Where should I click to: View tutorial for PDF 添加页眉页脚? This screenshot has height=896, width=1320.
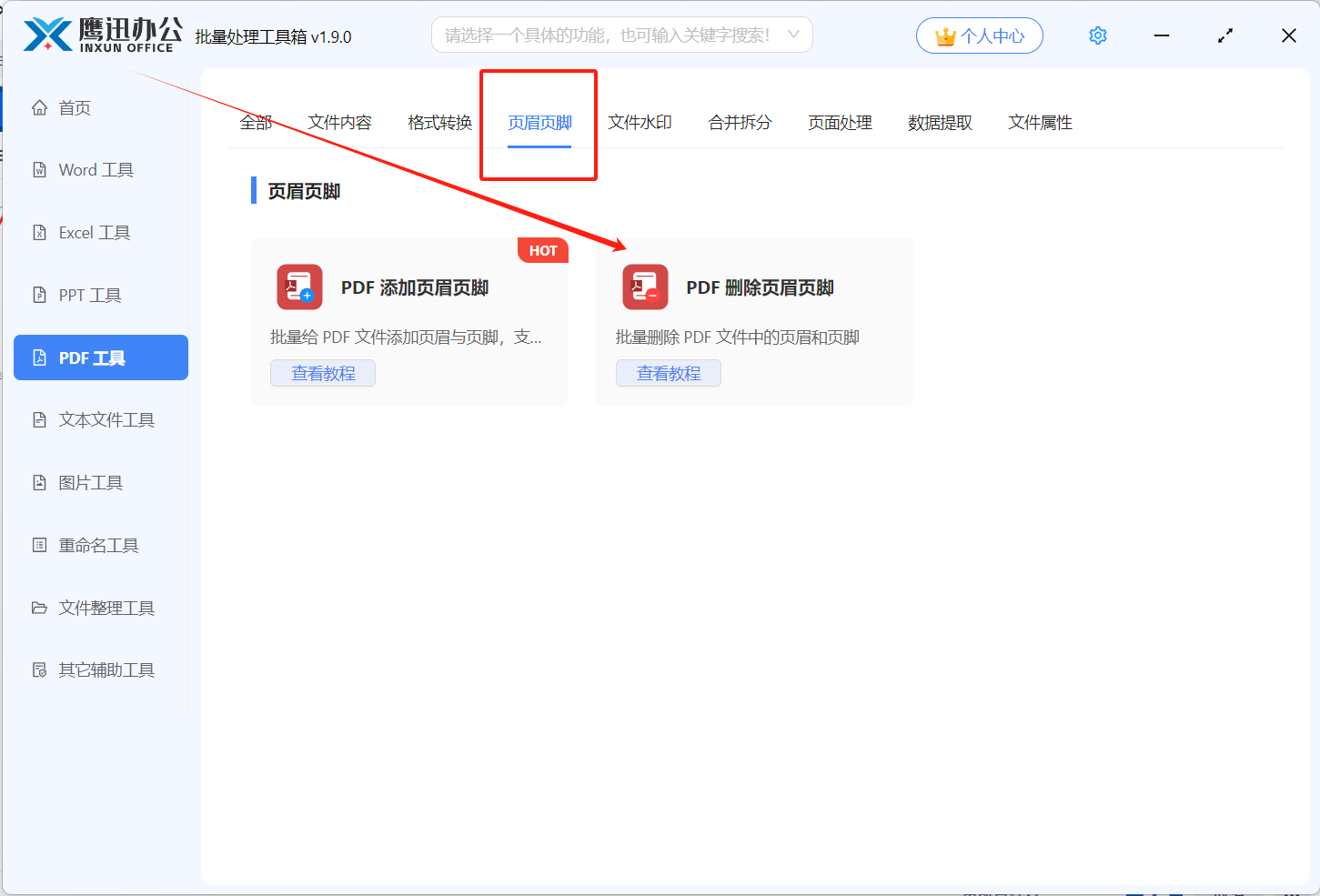[x=323, y=373]
